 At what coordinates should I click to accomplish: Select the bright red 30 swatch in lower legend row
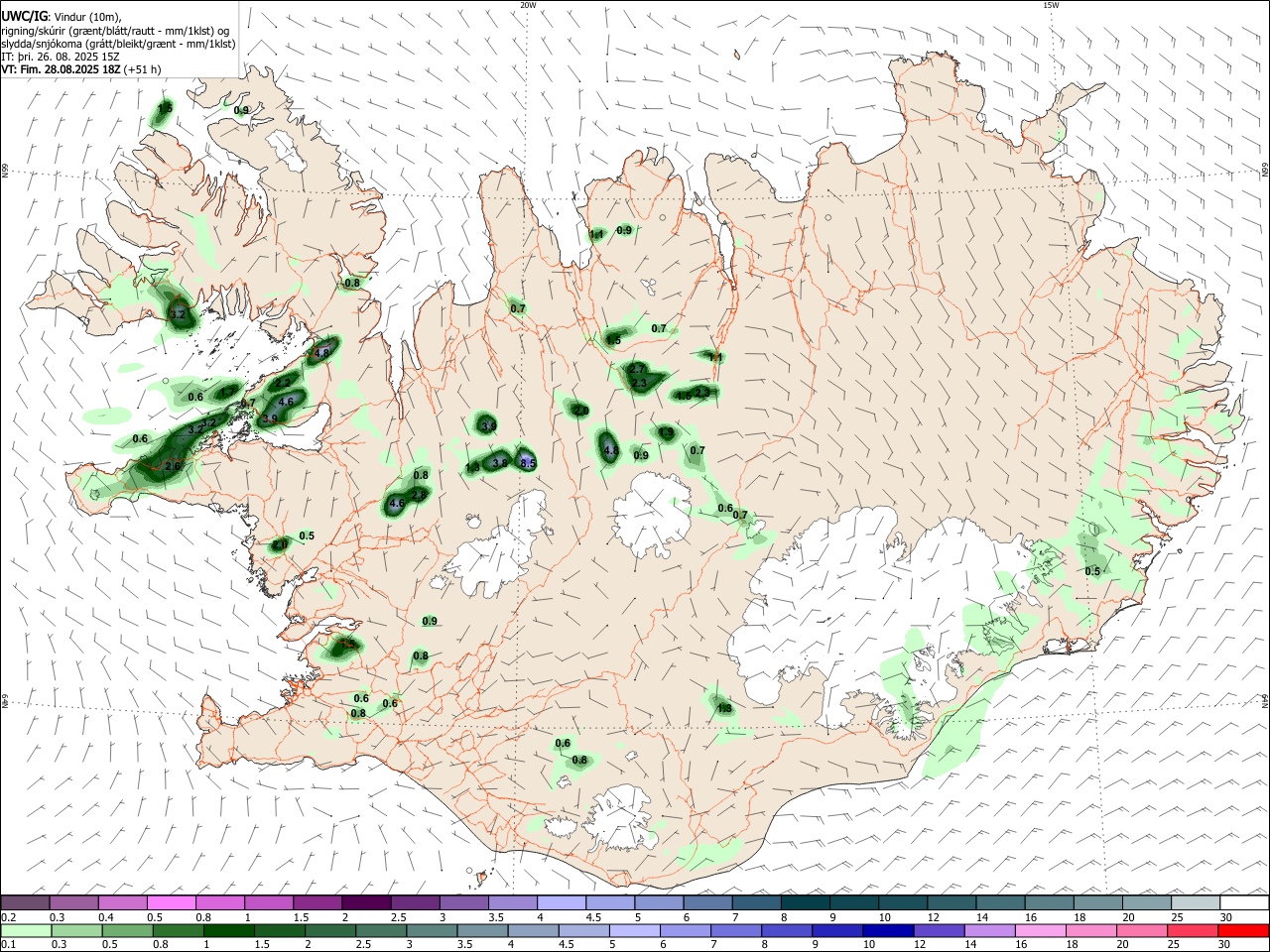tap(1243, 930)
